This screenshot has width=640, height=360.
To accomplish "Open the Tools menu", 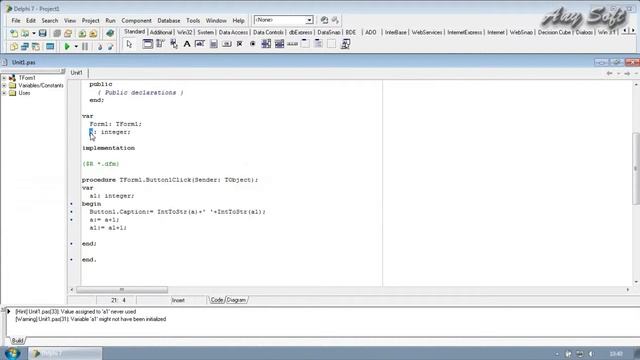I will pyautogui.click(x=193, y=20).
